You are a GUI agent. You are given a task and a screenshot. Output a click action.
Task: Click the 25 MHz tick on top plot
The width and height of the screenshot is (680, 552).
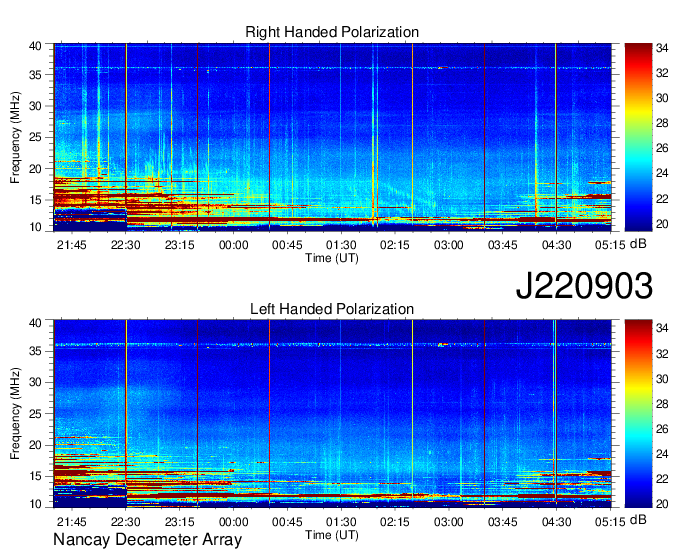click(36, 137)
